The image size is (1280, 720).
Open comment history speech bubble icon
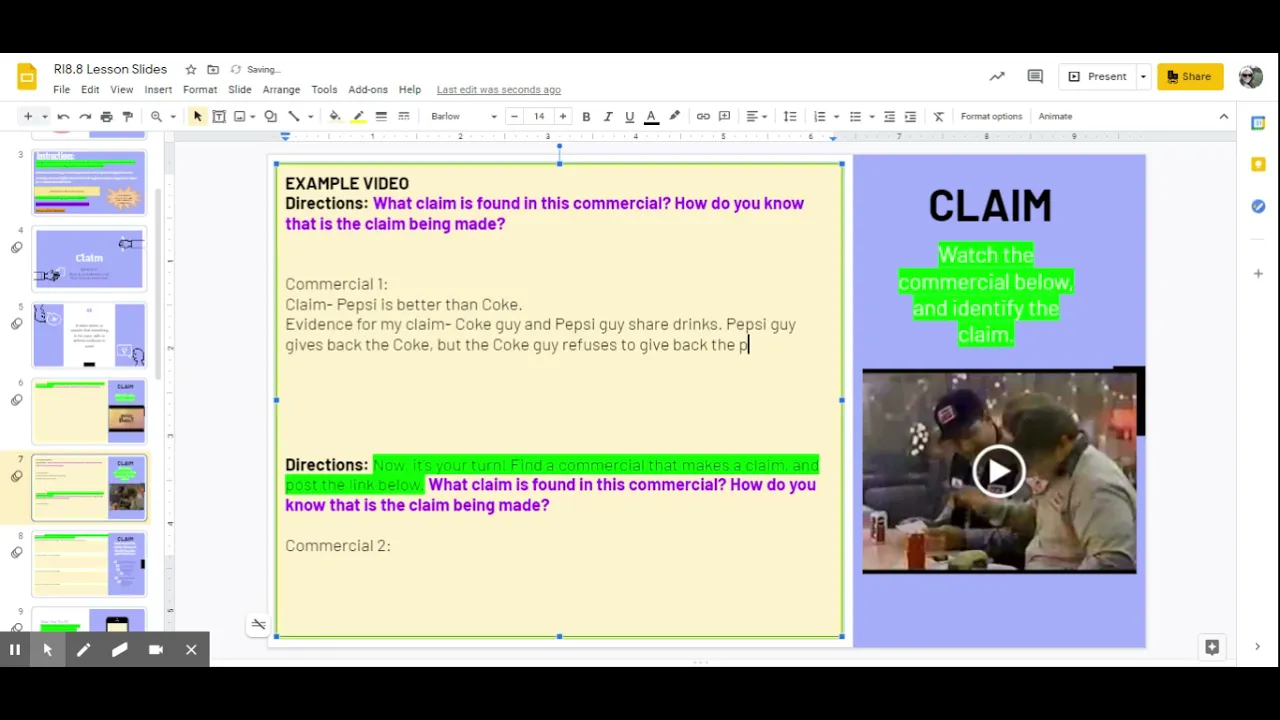(x=1035, y=76)
